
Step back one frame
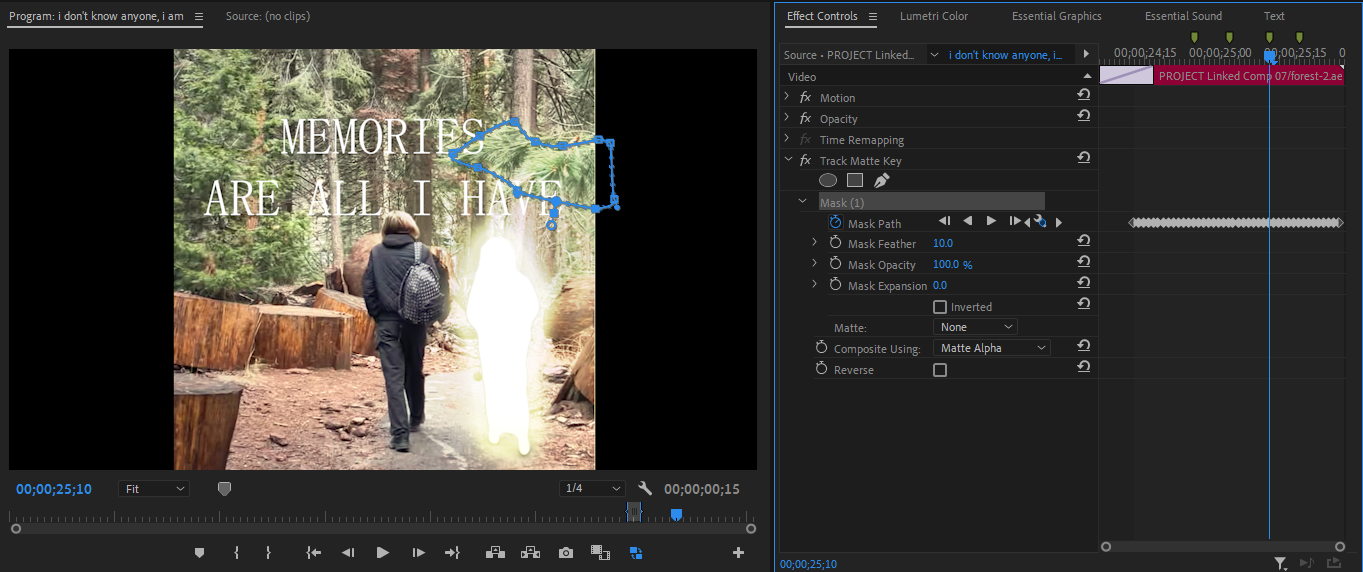tap(348, 552)
